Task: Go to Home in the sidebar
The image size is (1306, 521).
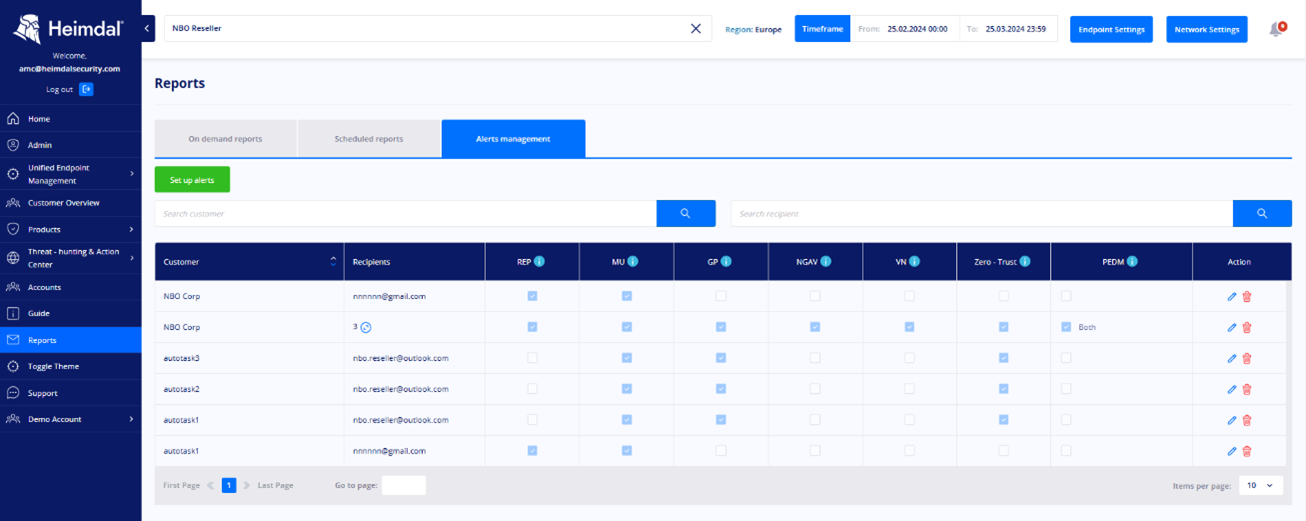Action: [71, 119]
